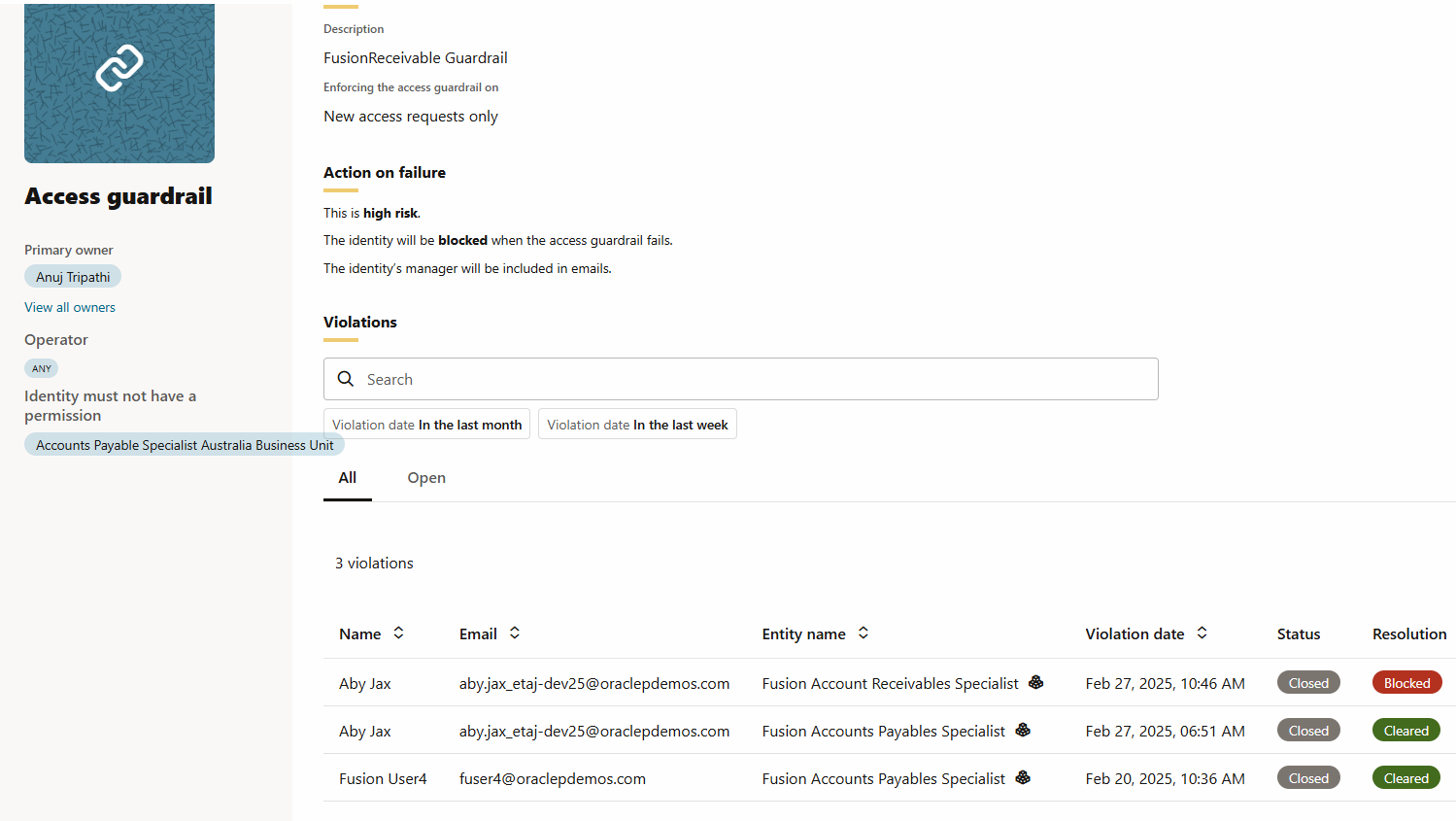Toggle the 'In the last week' filter
Screen dimensions: 1456x821
(637, 425)
